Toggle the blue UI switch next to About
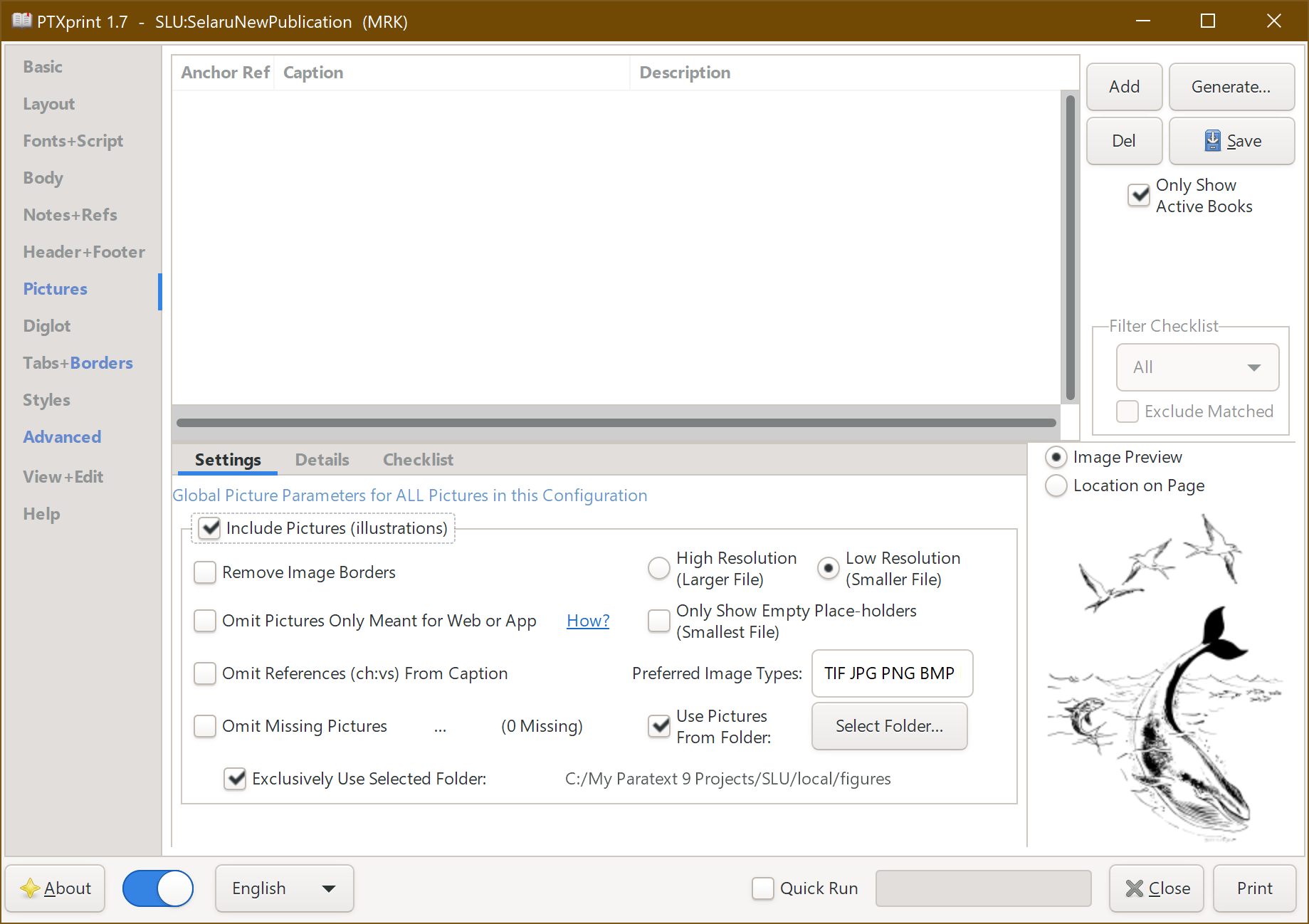This screenshot has width=1309, height=924. (x=157, y=888)
